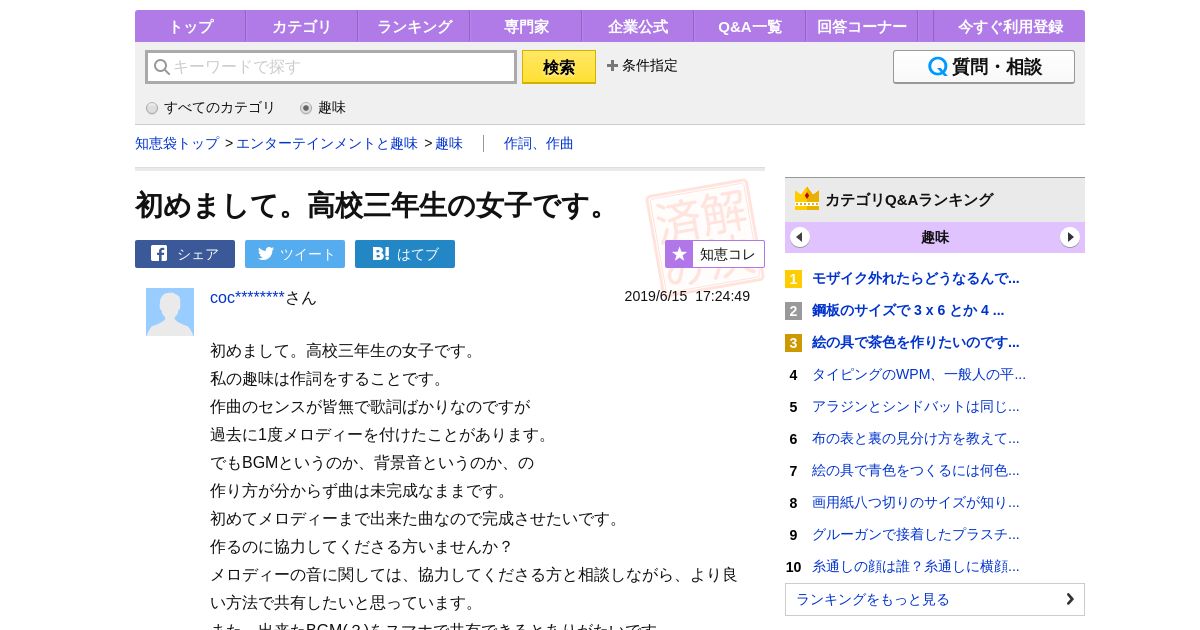The width and height of the screenshot is (1200, 630).
Task: Click the question title heading 初めまして。高校三年生の女子です。
Action: [x=376, y=205]
